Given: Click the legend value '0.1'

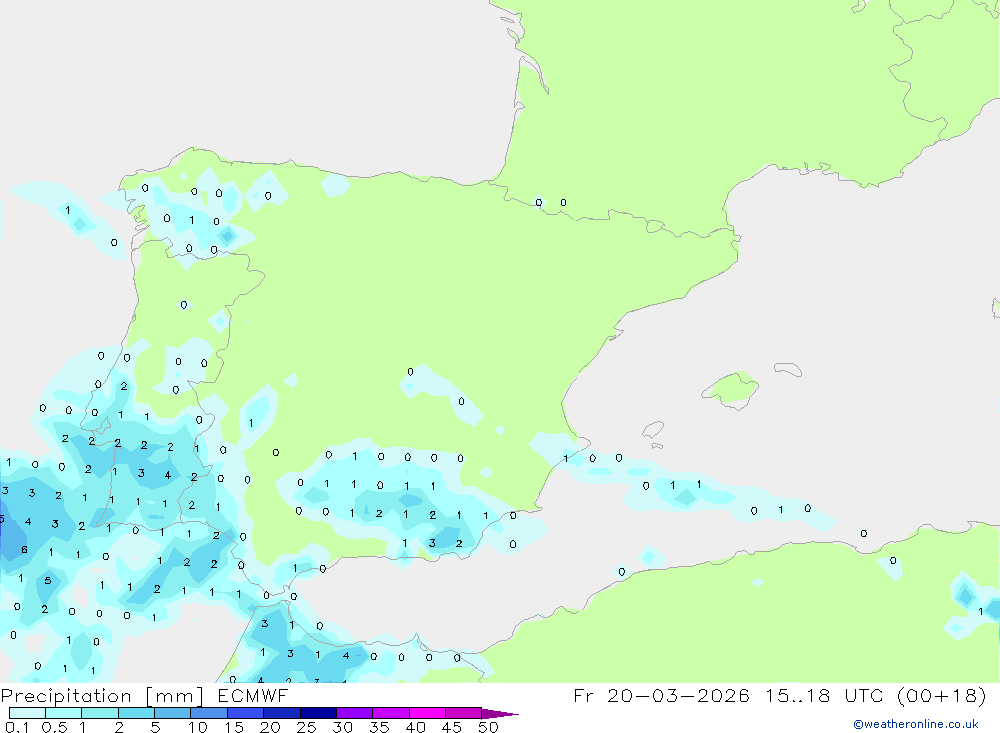Looking at the screenshot, I should point(17,727).
